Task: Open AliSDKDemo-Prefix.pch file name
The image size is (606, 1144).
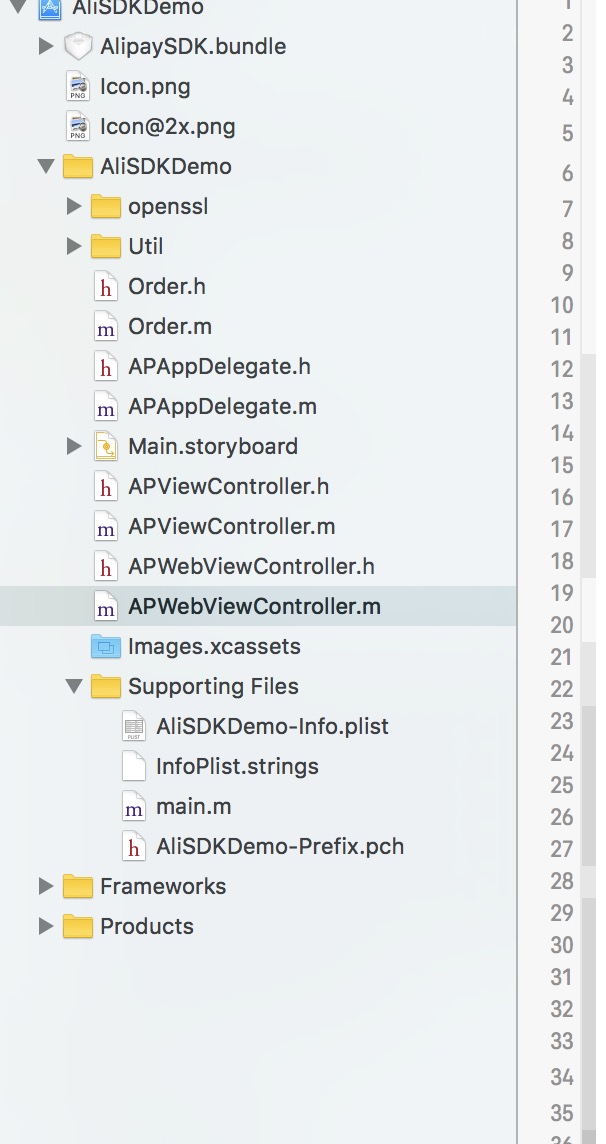Action: (280, 847)
